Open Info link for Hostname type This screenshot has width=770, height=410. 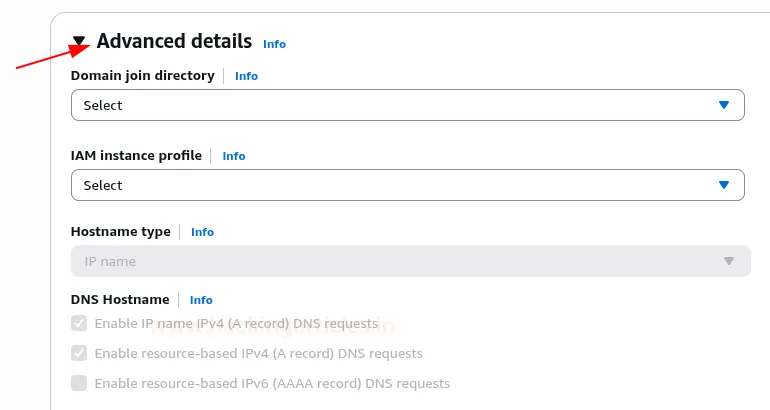point(202,232)
